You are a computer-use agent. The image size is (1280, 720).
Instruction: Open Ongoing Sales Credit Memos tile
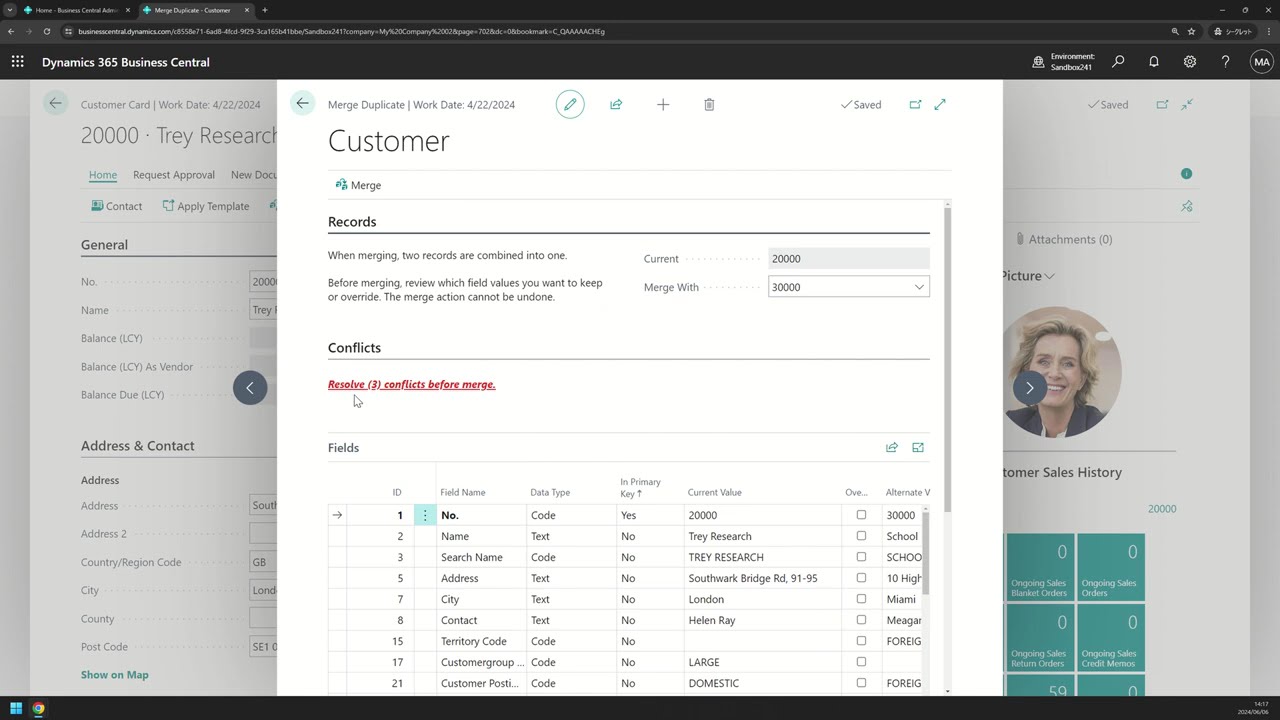[x=1110, y=638]
